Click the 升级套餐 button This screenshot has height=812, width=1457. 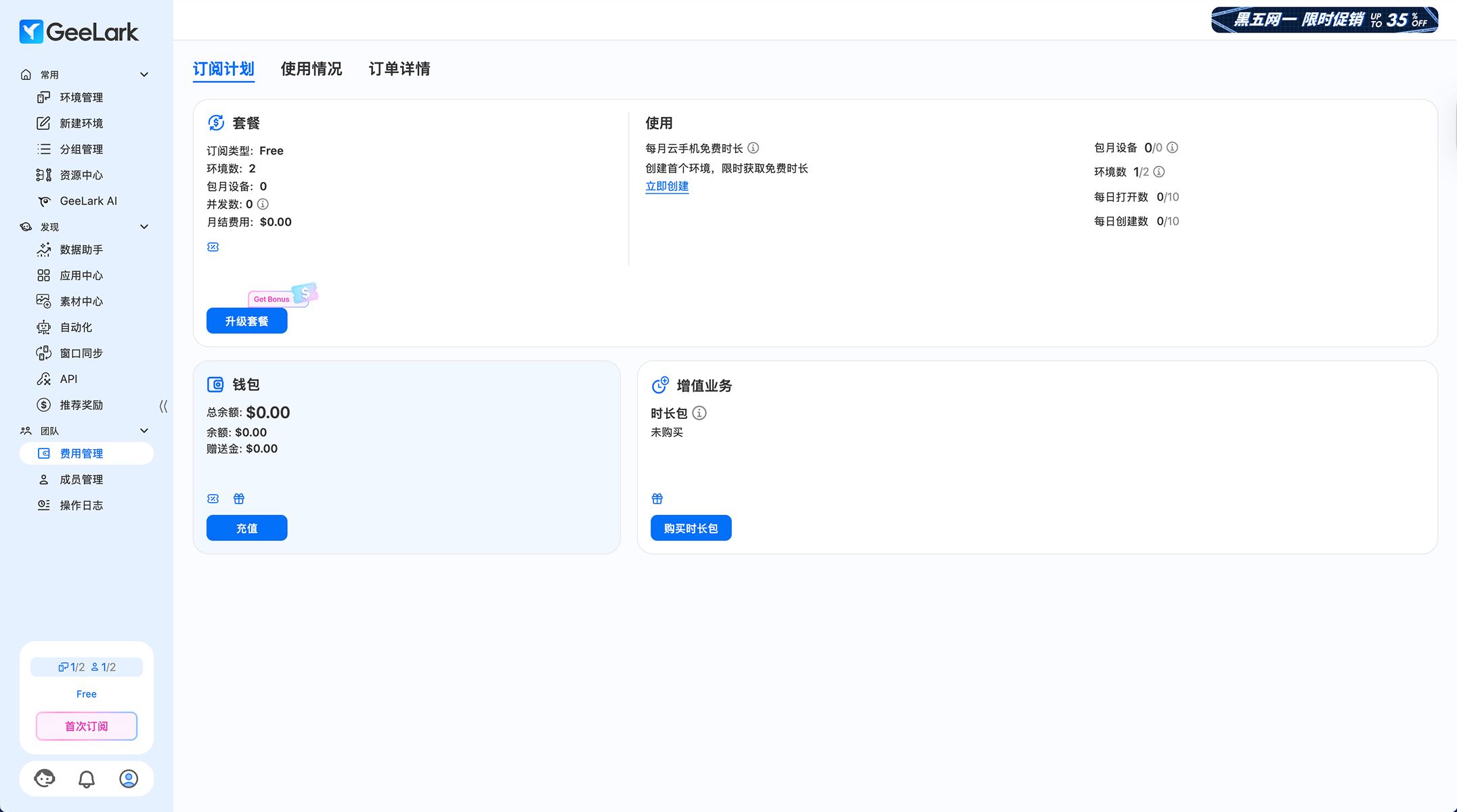pyautogui.click(x=246, y=321)
